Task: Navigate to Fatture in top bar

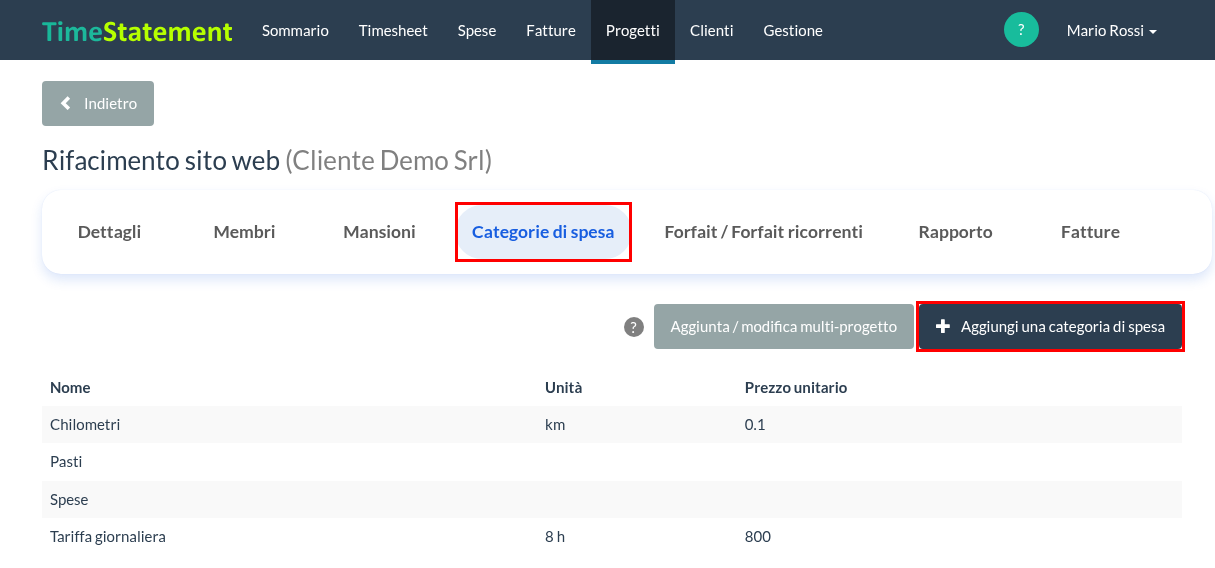Action: [551, 31]
